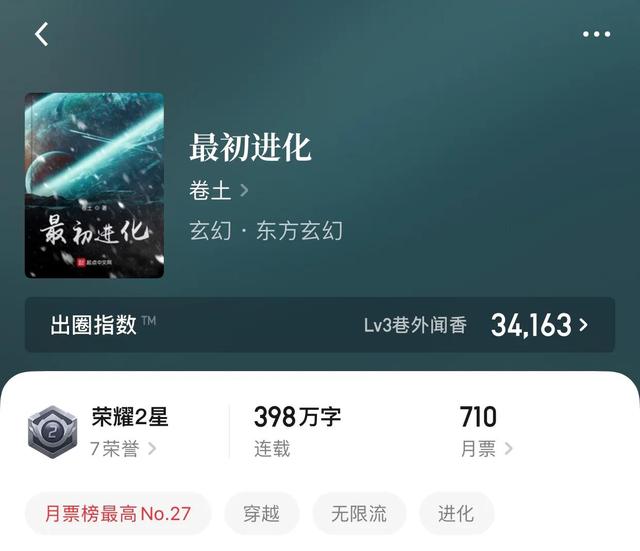Choose the 无限流 tag

[359, 513]
